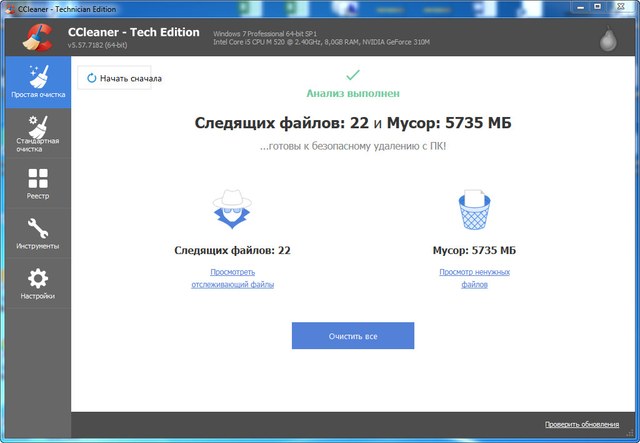This screenshot has height=443, width=640.
Task: Open the Просмотреть отслеживающие файлы link
Action: tap(232, 278)
